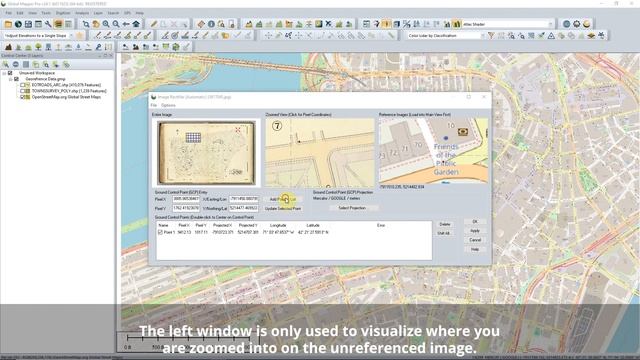
Task: Click the Pixel X input field
Action: (x=186, y=199)
